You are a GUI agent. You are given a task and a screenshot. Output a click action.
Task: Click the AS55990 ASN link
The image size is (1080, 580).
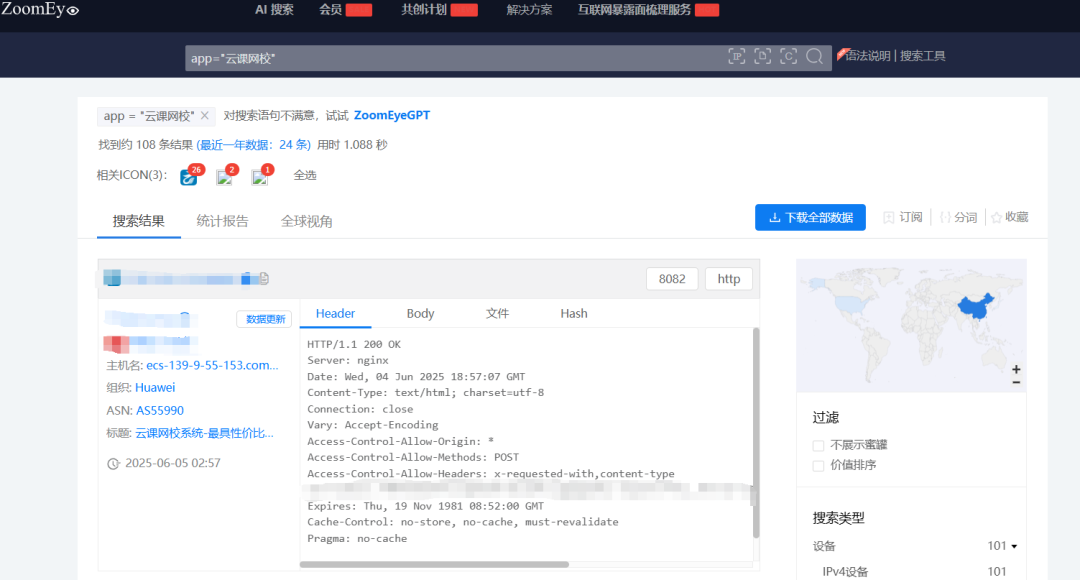pos(160,411)
